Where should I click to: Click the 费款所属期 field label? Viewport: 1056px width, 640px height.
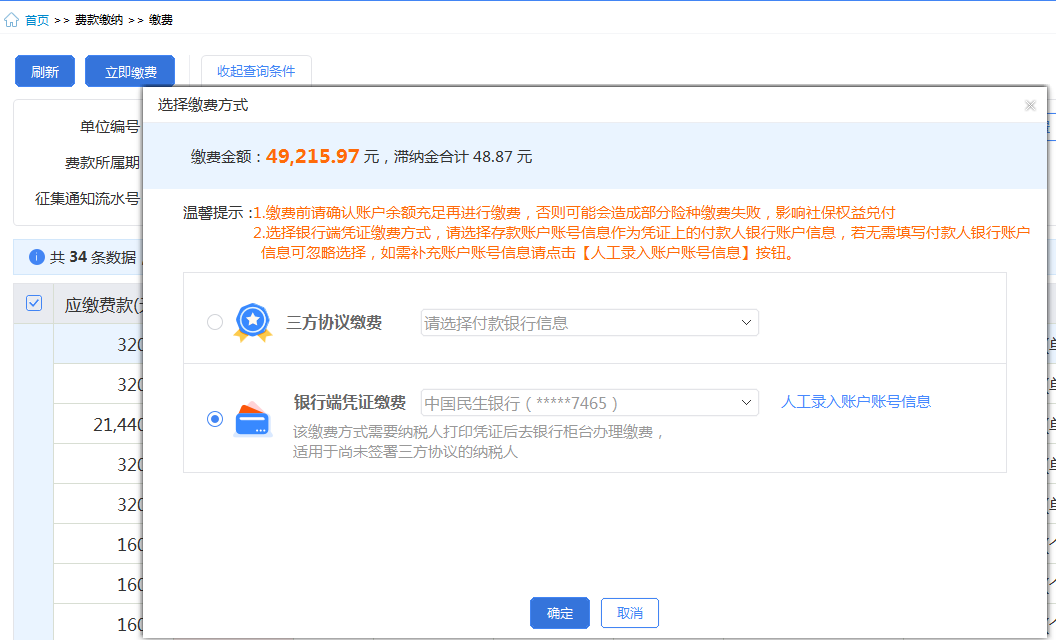click(102, 163)
